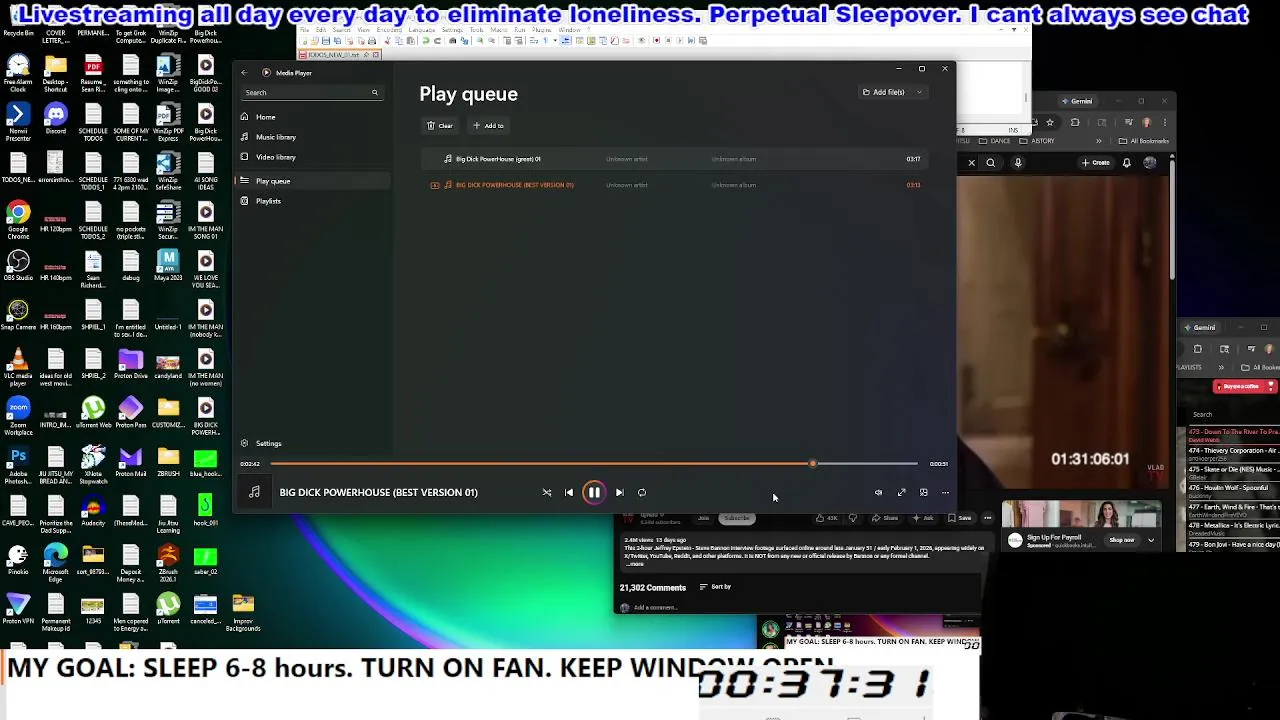Open mini player view
1280x720 pixels.
click(923, 492)
